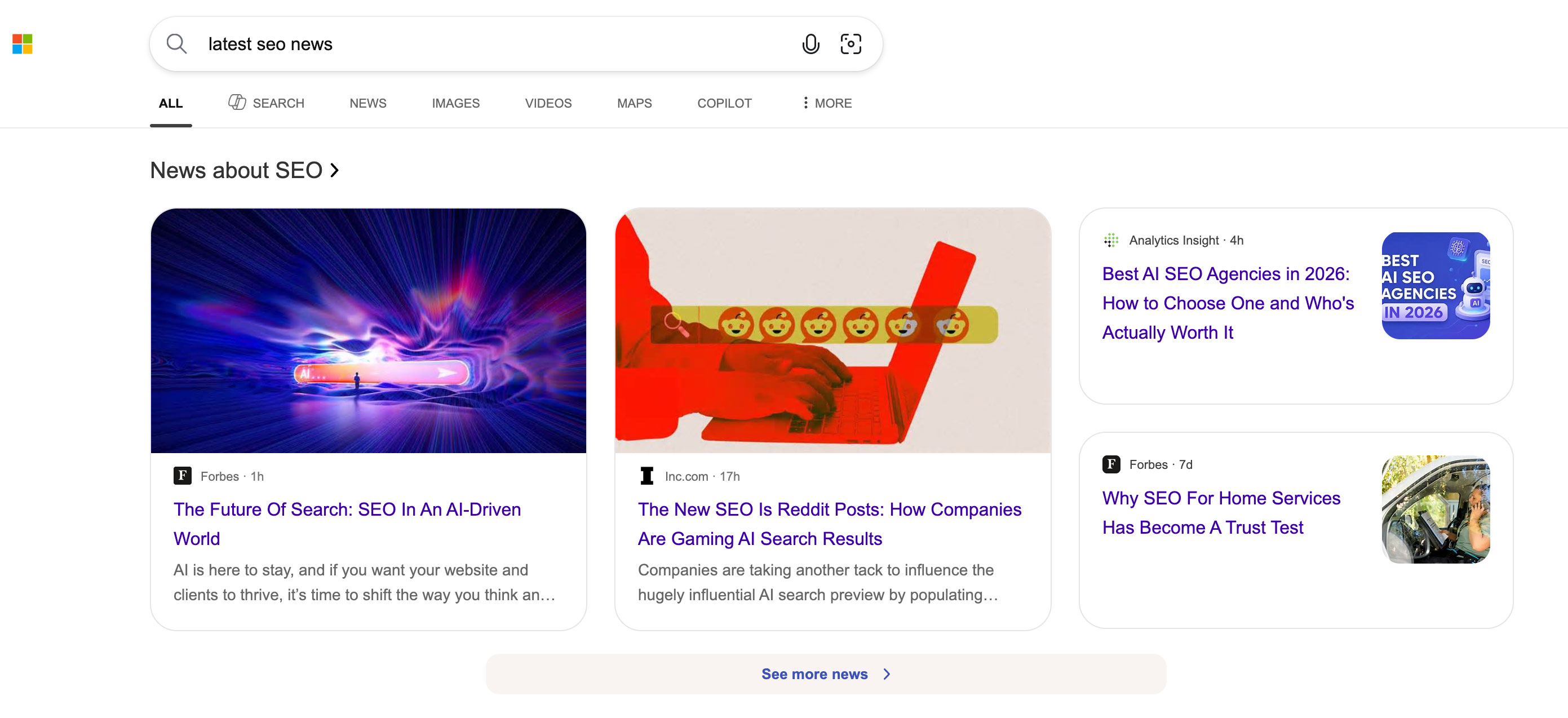Open the IMAGES tab
The height and width of the screenshot is (718, 1568).
pyautogui.click(x=455, y=104)
